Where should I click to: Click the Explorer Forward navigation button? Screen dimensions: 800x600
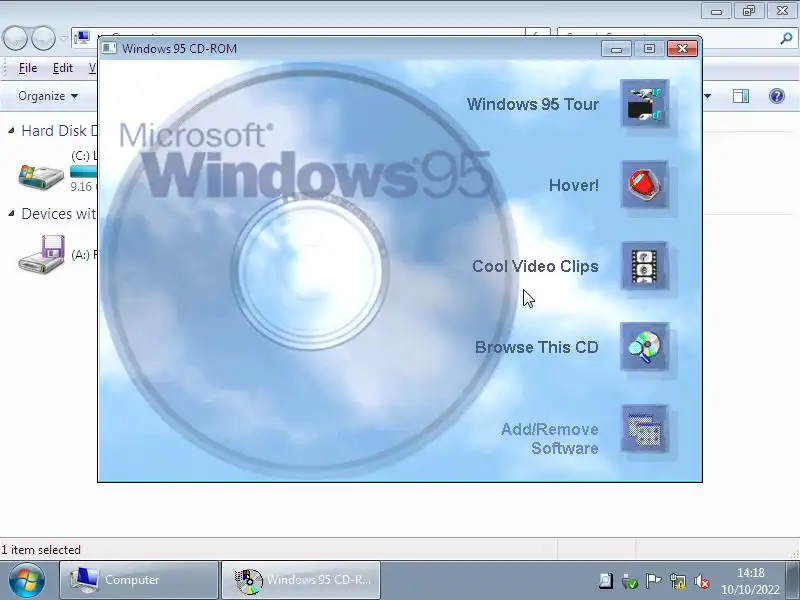point(43,38)
